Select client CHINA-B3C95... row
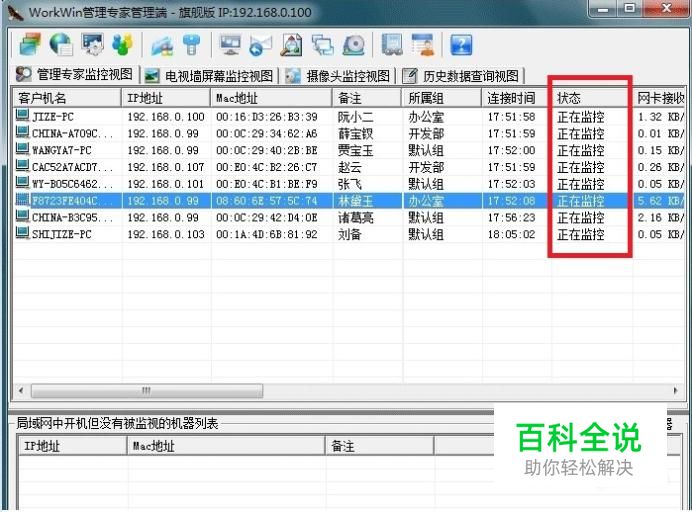Image resolution: width=692 pixels, height=512 pixels. [349, 218]
